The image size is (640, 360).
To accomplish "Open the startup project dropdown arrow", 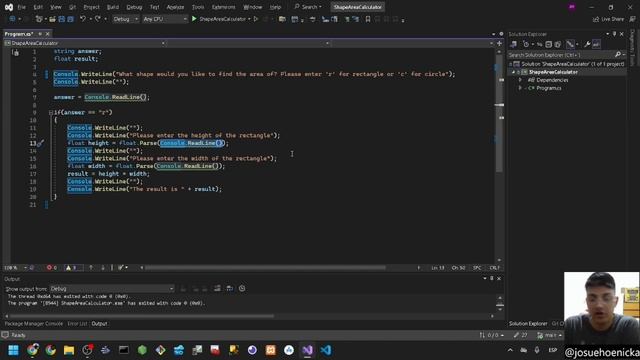I will pos(249,19).
